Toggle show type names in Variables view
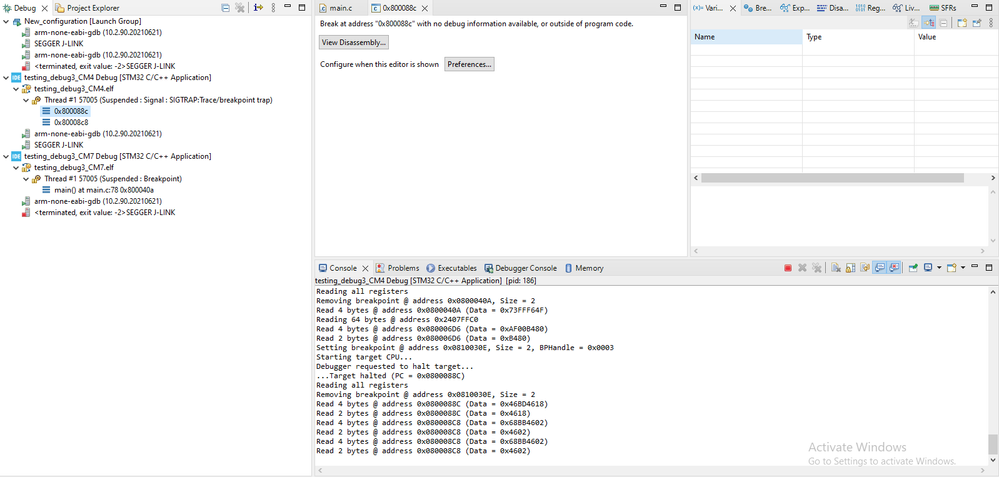Screen dimensions: 999x477 click(914, 23)
